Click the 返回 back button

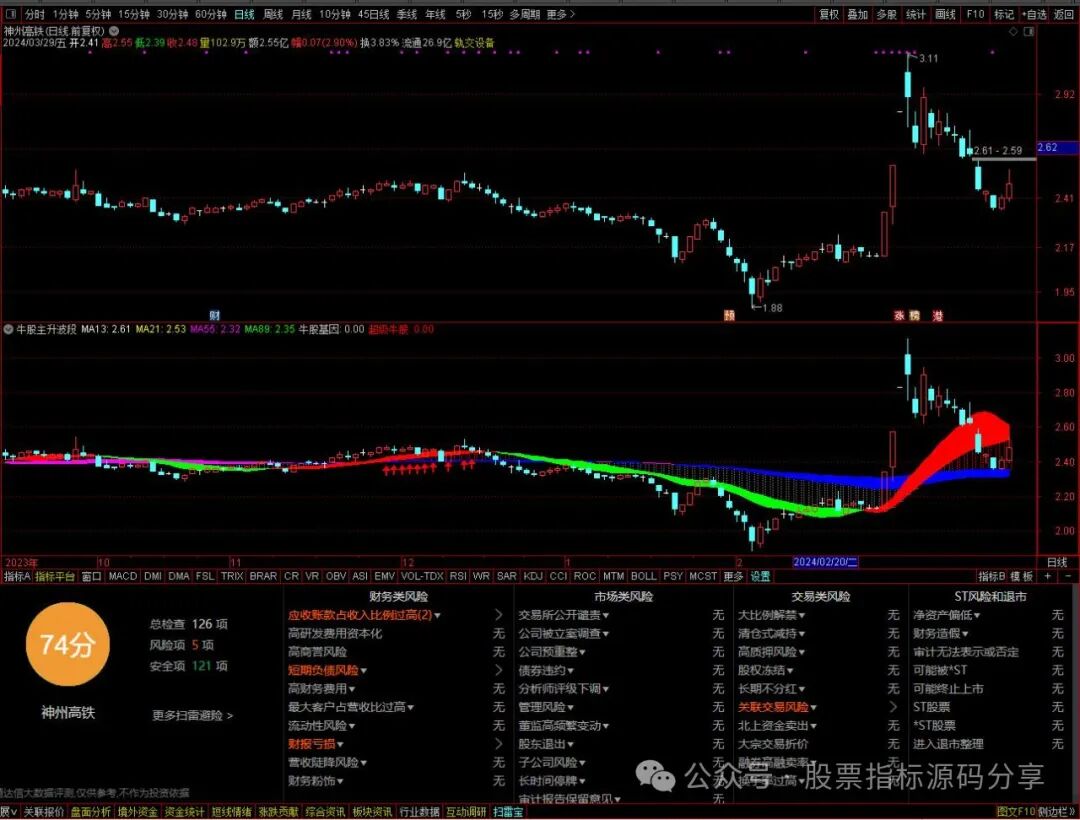point(1064,14)
